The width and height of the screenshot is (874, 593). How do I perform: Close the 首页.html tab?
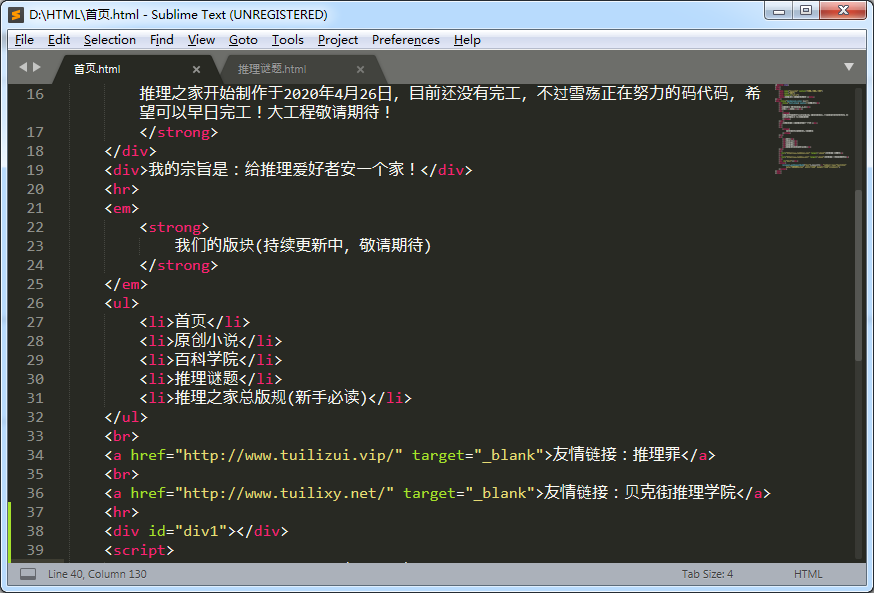pos(196,69)
